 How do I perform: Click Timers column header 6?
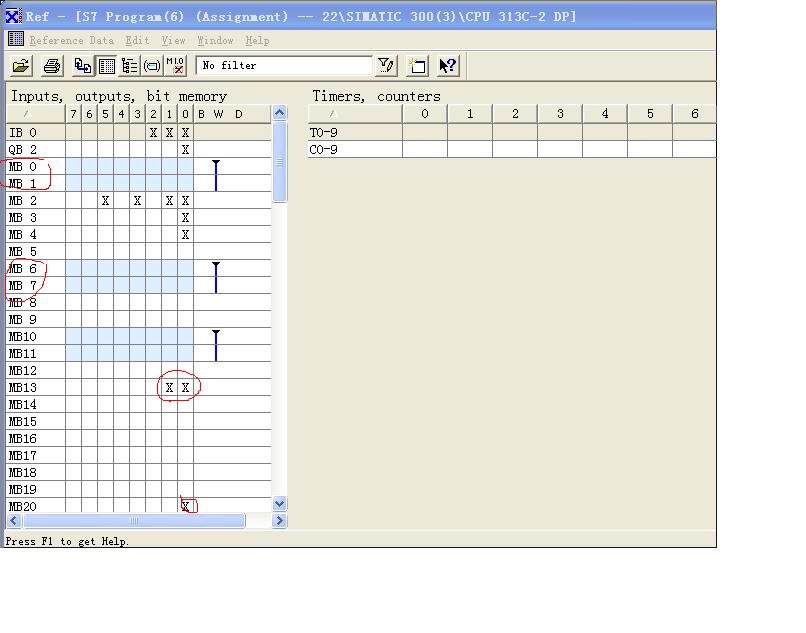(x=694, y=114)
